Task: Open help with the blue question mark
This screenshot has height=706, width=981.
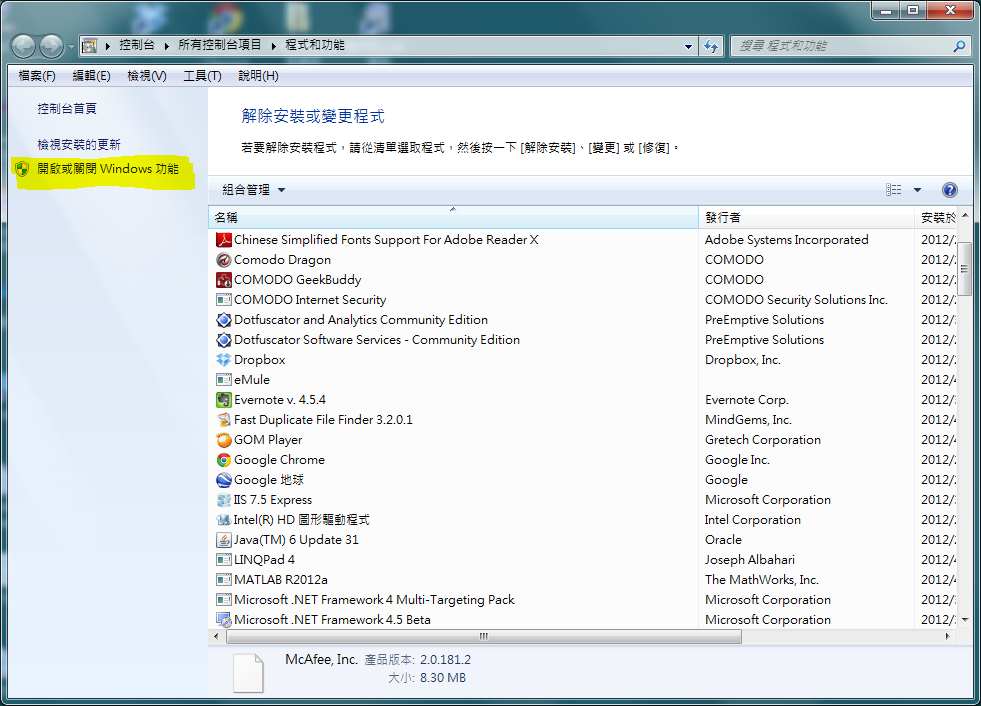Action: tap(949, 190)
